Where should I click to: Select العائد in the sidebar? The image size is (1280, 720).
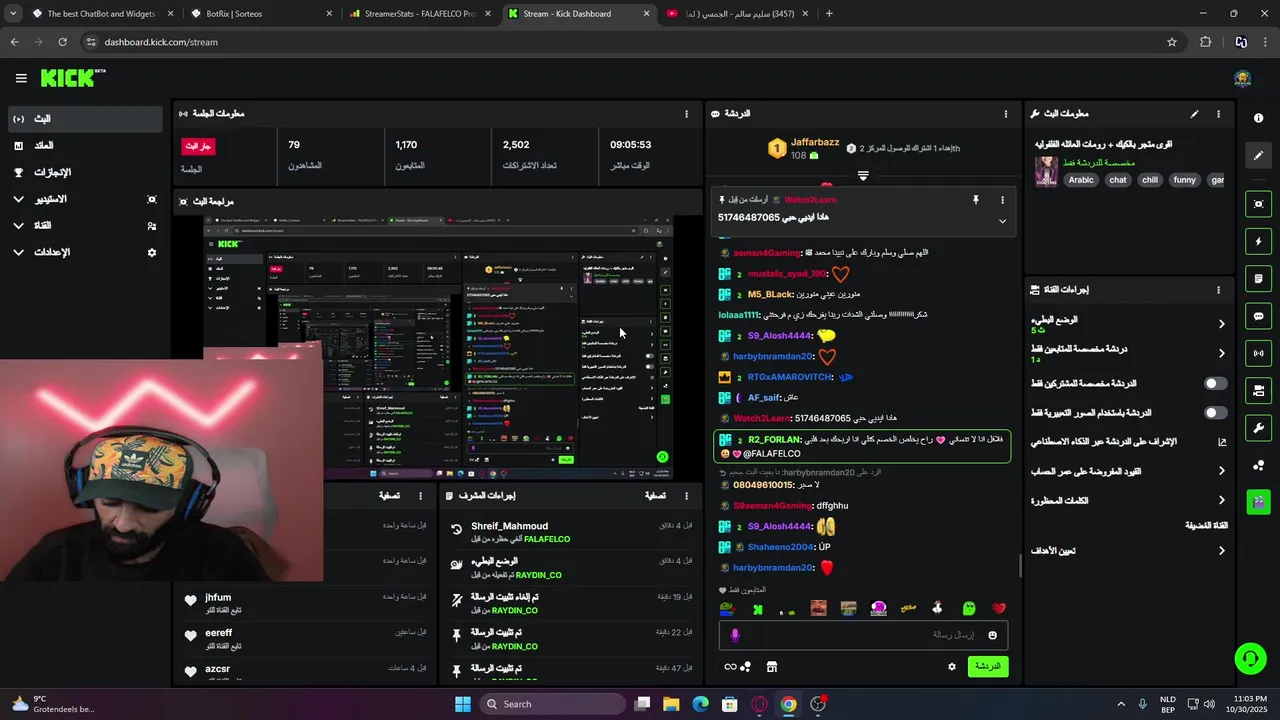click(84, 146)
